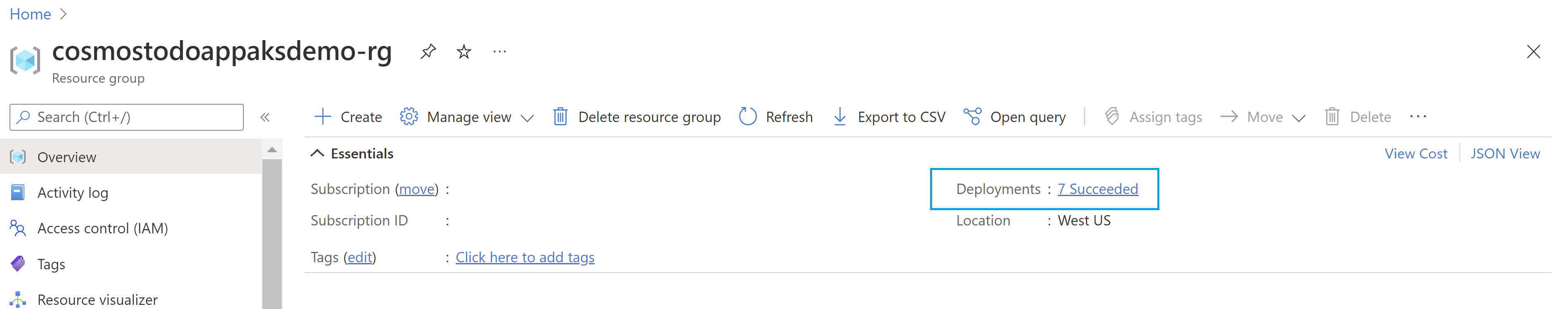Pin the resource group to dashboard

(x=428, y=51)
